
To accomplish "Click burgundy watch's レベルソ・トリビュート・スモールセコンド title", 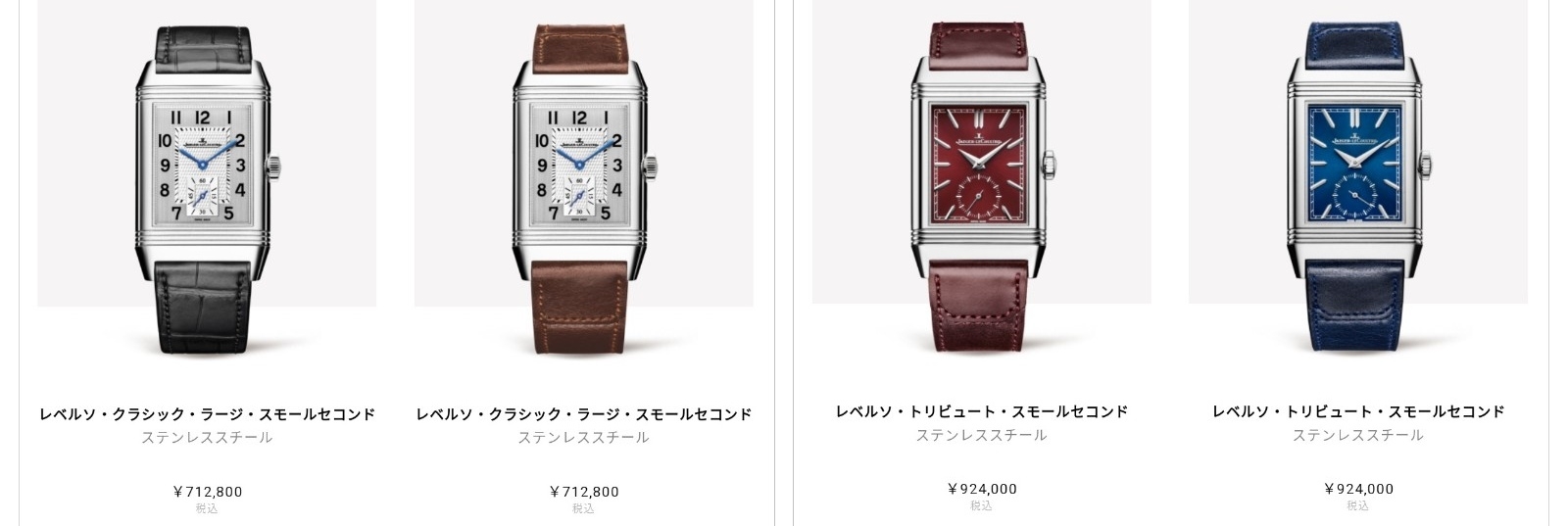I will click(982, 411).
